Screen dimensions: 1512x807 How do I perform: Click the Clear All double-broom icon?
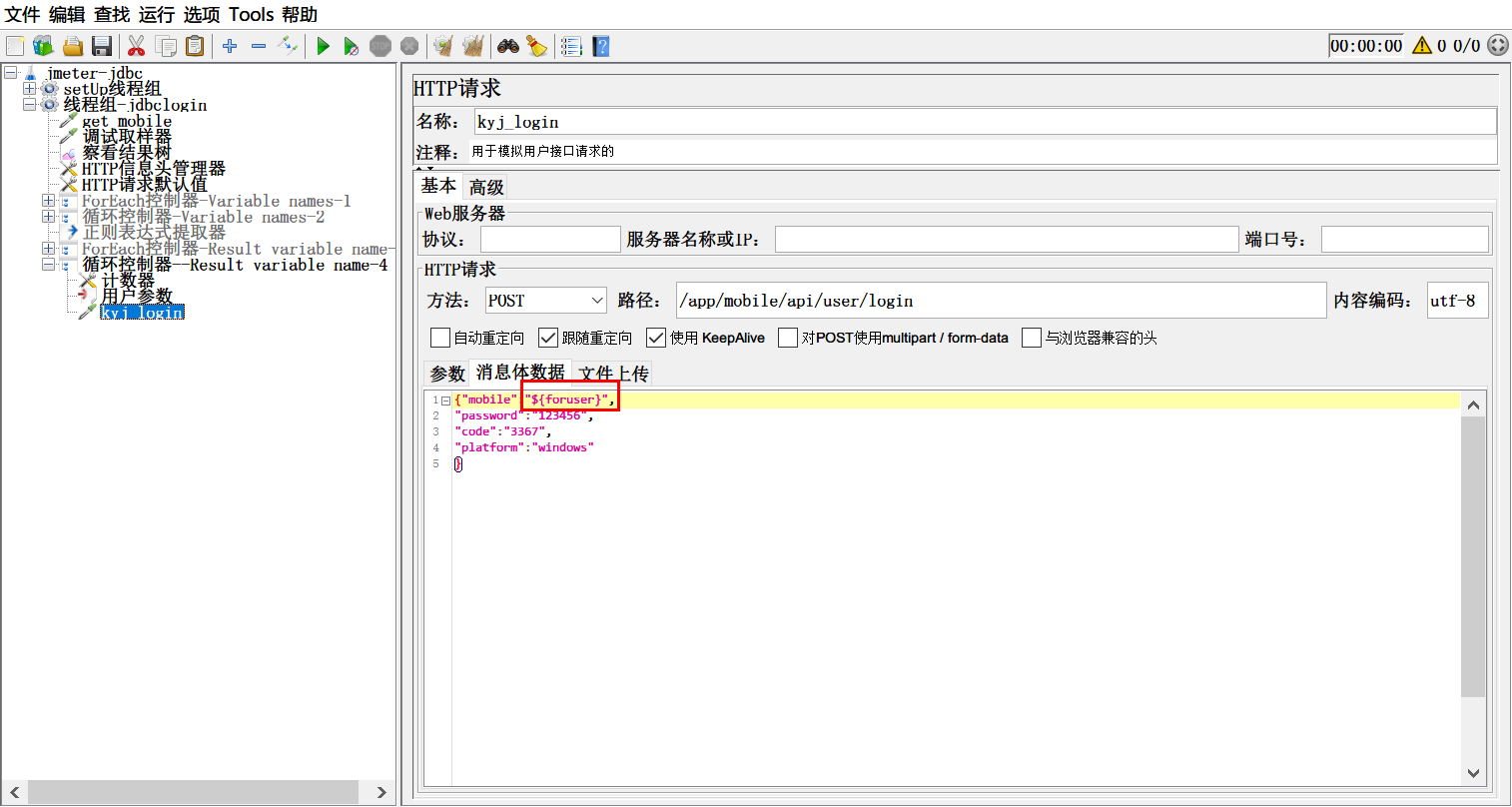[x=473, y=46]
